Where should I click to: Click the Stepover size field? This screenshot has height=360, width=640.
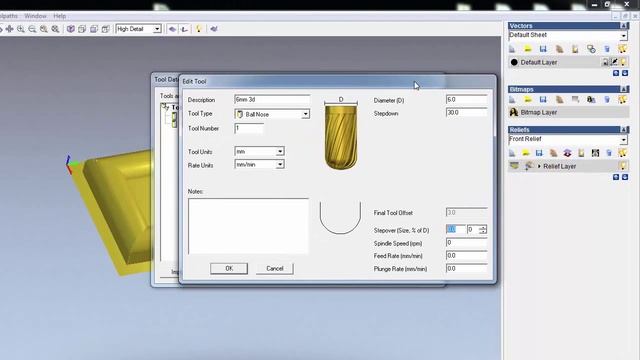[x=455, y=229]
